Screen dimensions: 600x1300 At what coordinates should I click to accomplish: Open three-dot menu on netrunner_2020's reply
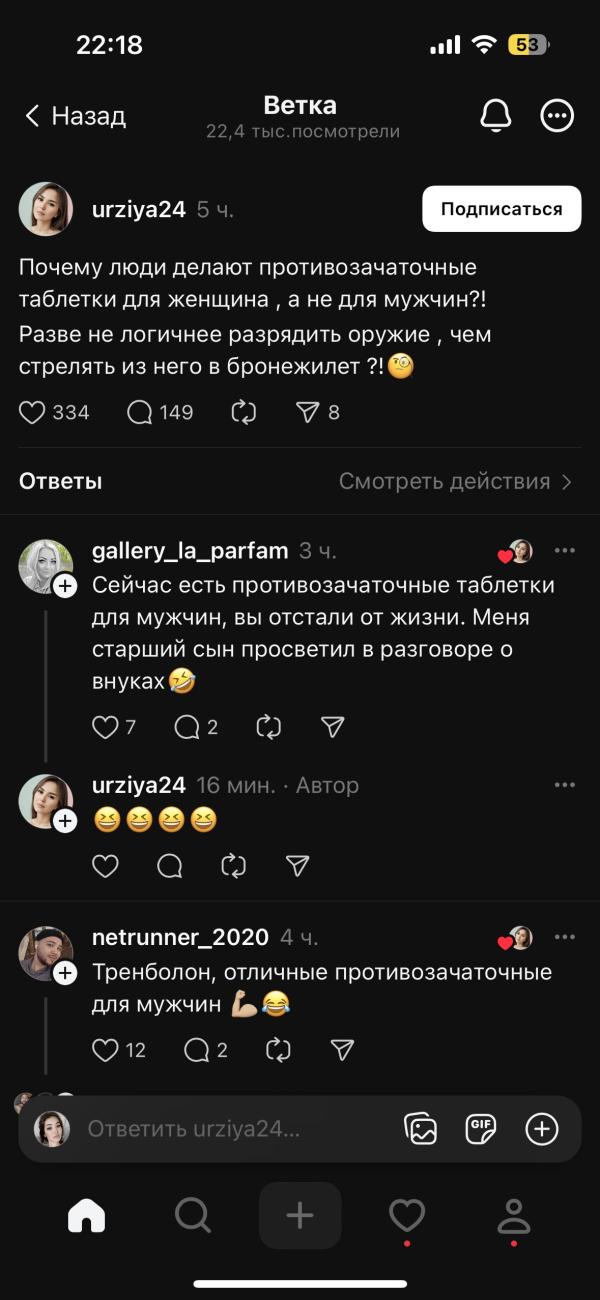click(x=565, y=937)
